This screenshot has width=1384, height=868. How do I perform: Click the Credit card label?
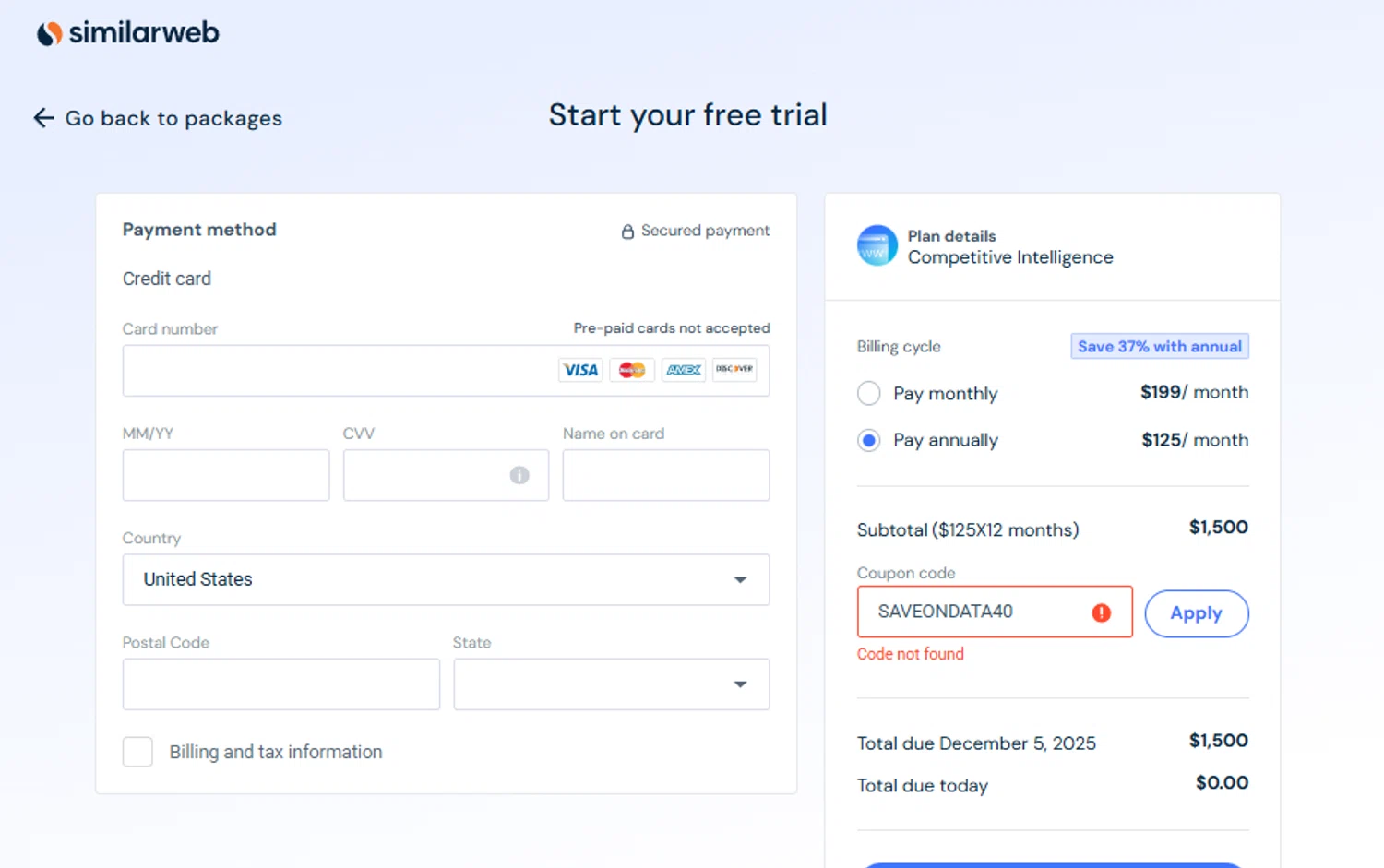(x=167, y=279)
